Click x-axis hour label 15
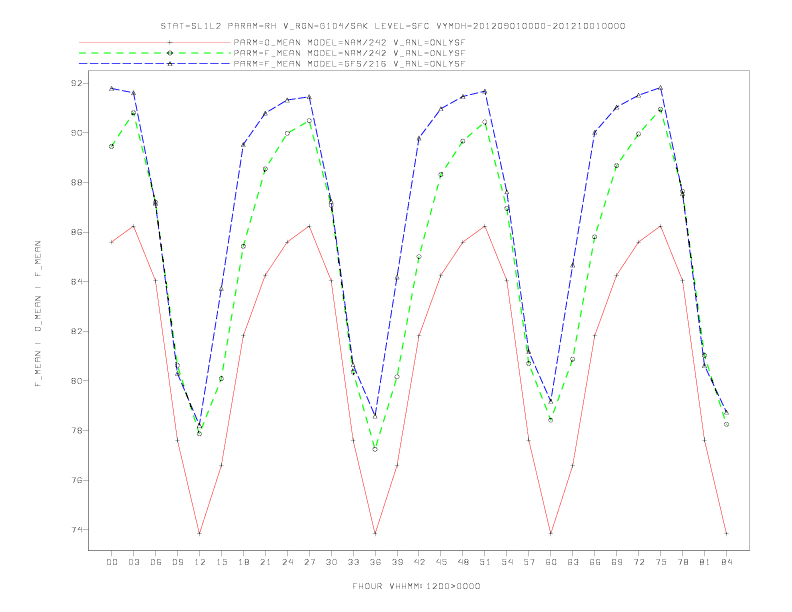This screenshot has width=792, height=612. coord(221,562)
